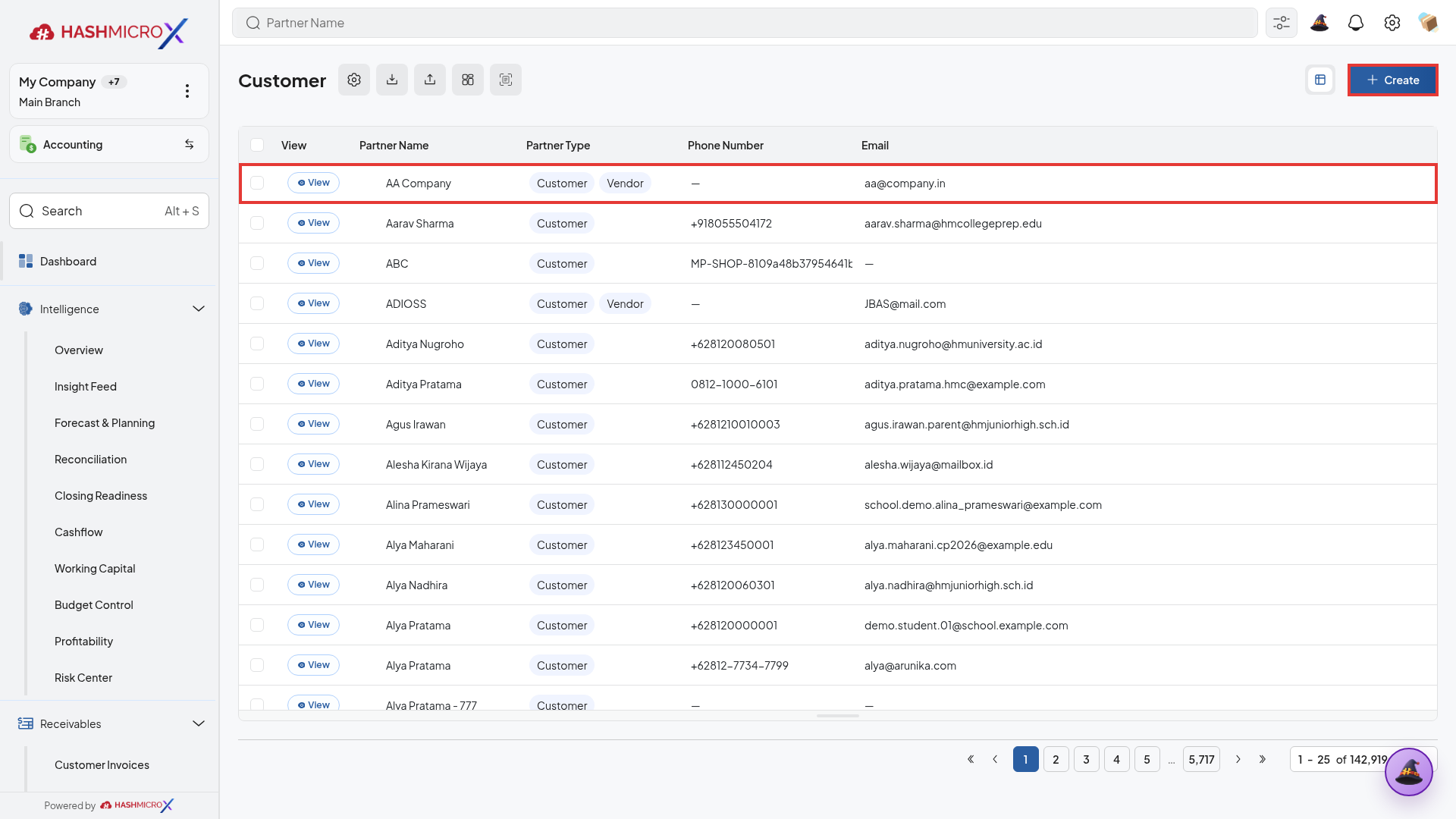Screen dimensions: 1456x819
Task: Click View for Agus Irawan
Action: [x=313, y=424]
